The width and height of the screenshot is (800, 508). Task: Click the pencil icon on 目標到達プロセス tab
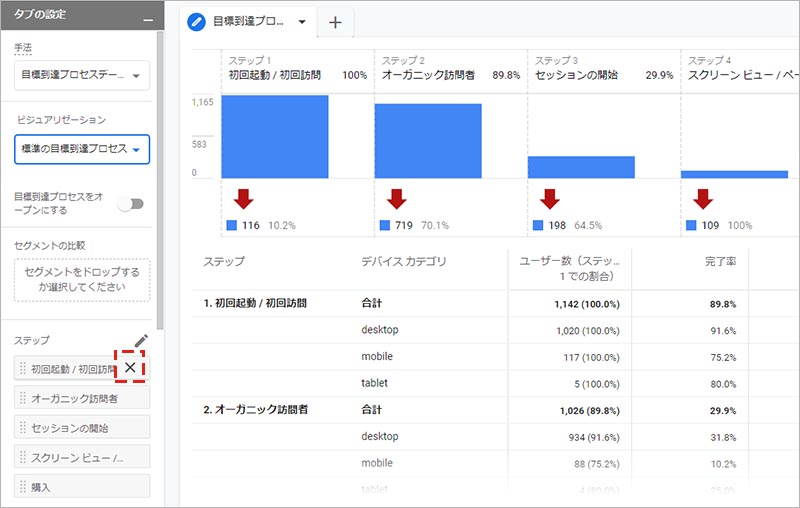[x=197, y=22]
